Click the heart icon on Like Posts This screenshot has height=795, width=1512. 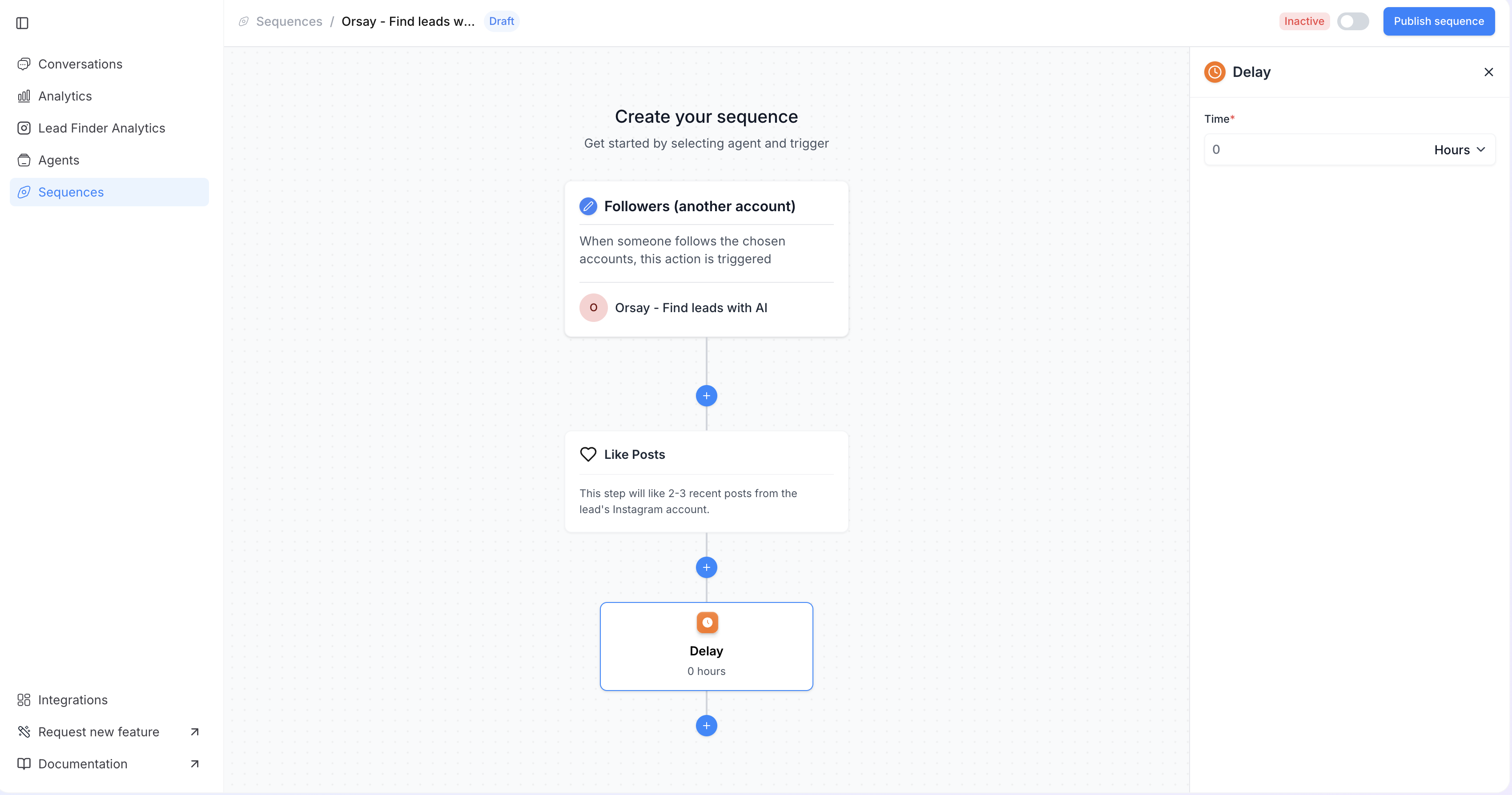(588, 454)
